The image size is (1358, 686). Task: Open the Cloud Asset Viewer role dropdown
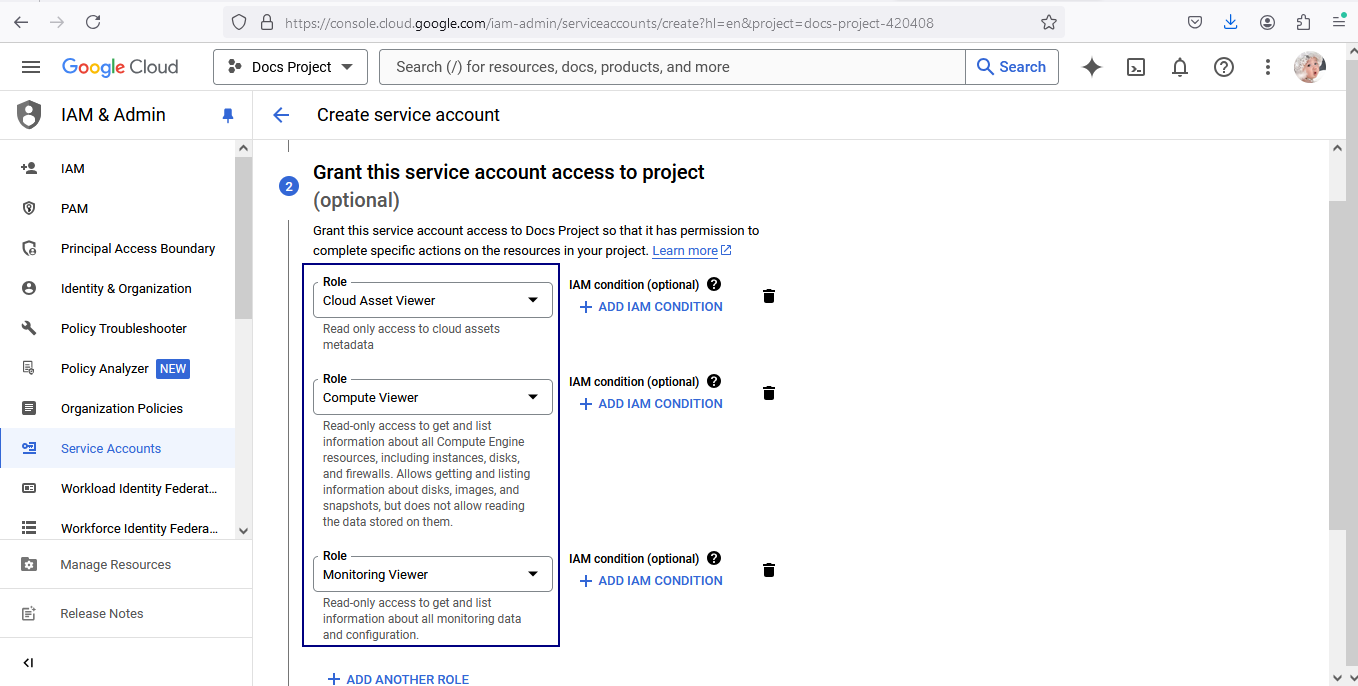tap(433, 300)
